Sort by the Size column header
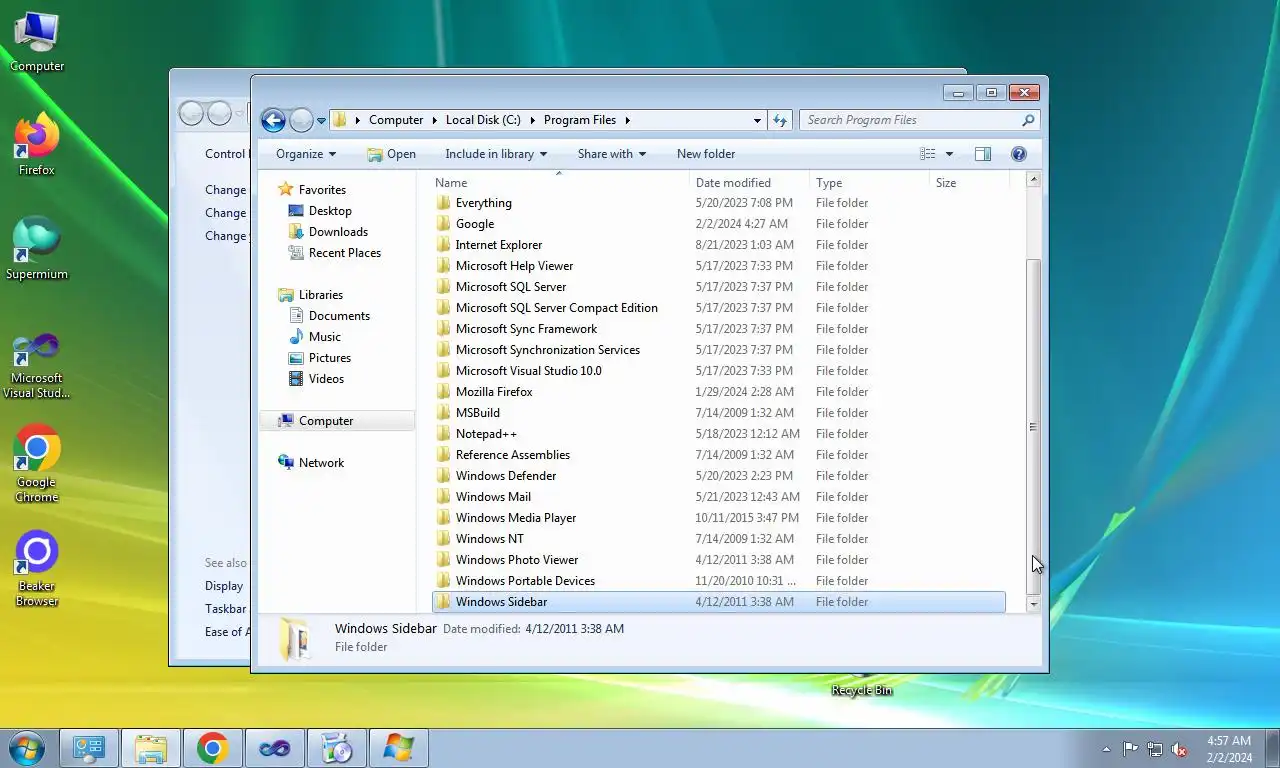 (x=969, y=183)
